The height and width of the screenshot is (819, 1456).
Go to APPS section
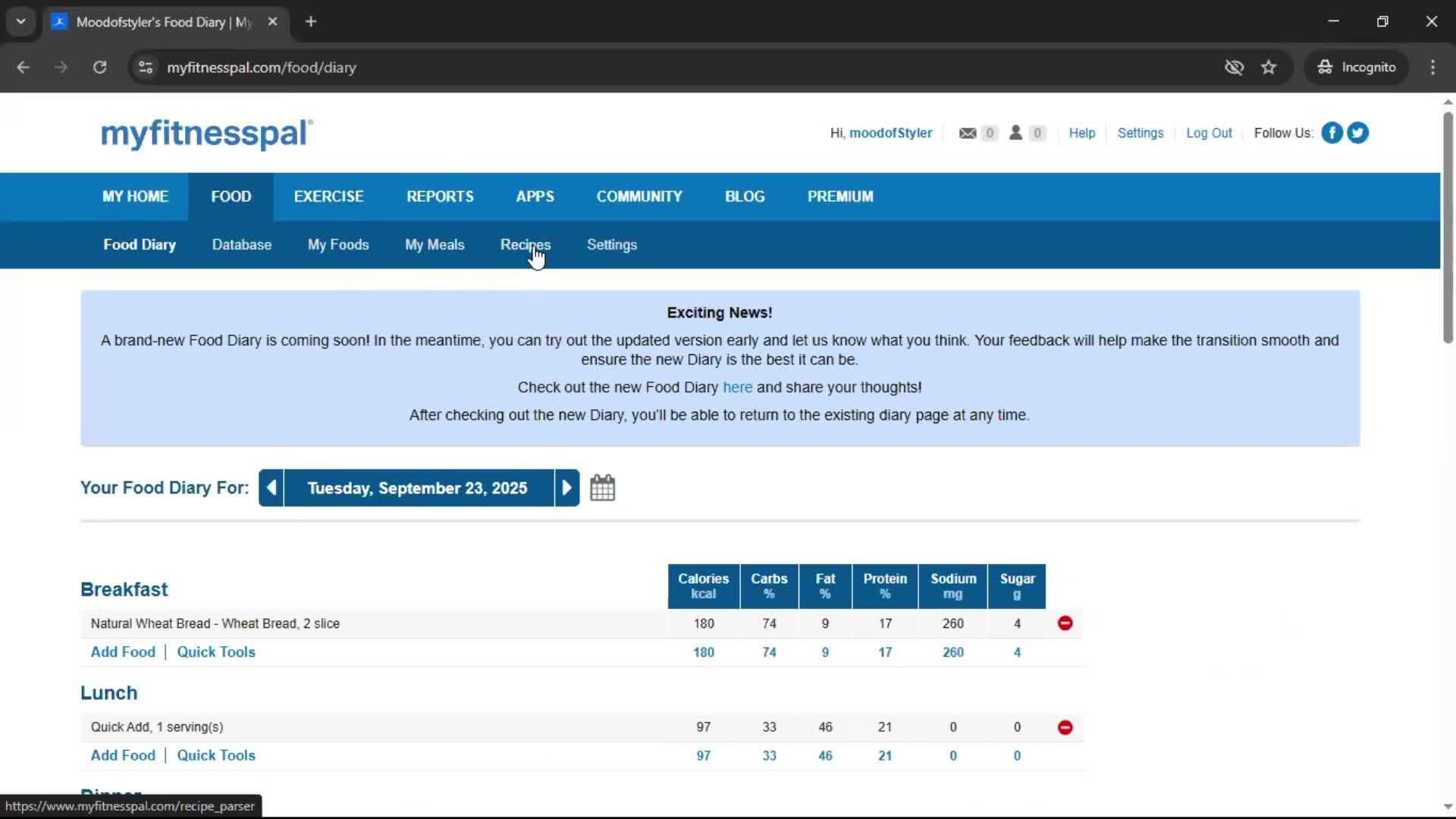(535, 196)
